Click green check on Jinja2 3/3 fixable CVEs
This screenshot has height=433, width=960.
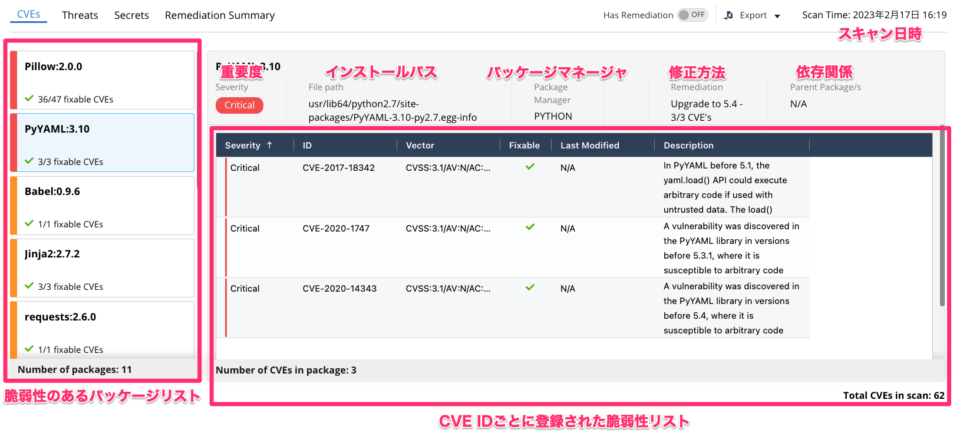29,286
